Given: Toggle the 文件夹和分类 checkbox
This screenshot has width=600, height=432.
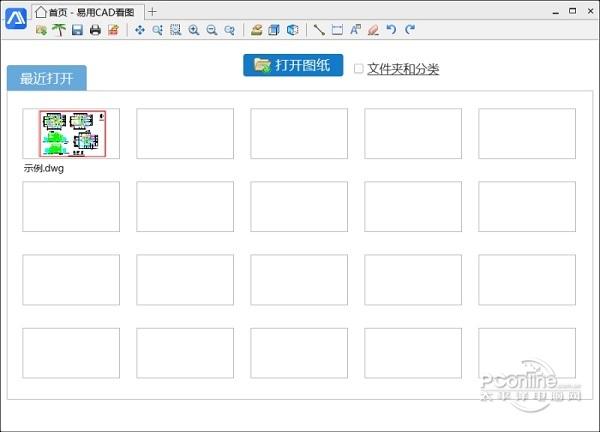Looking at the screenshot, I should [x=358, y=69].
